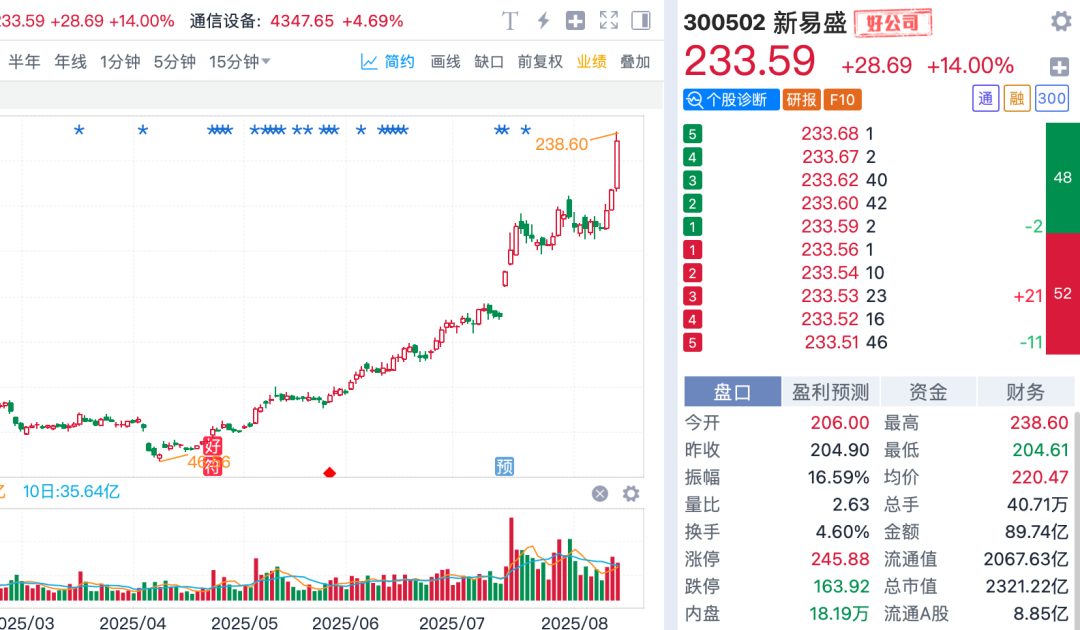Enable 前复权 price adjustment
This screenshot has width=1080, height=630.
tap(541, 61)
